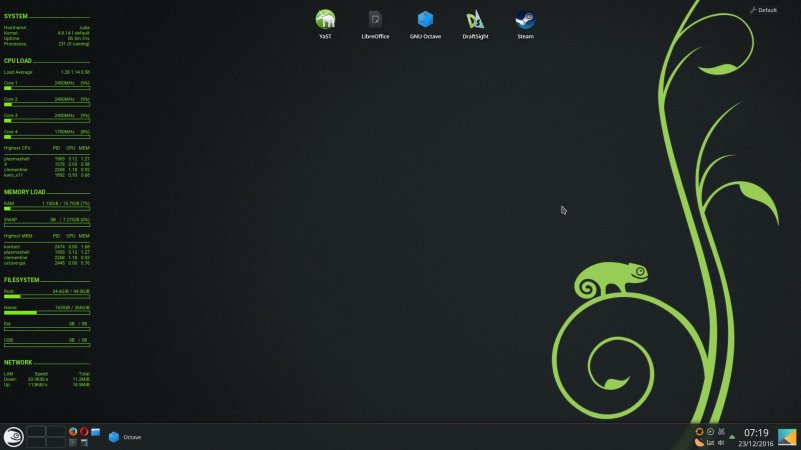This screenshot has width=801, height=450.
Task: Open the terminal launcher in the panel
Action: (x=73, y=443)
